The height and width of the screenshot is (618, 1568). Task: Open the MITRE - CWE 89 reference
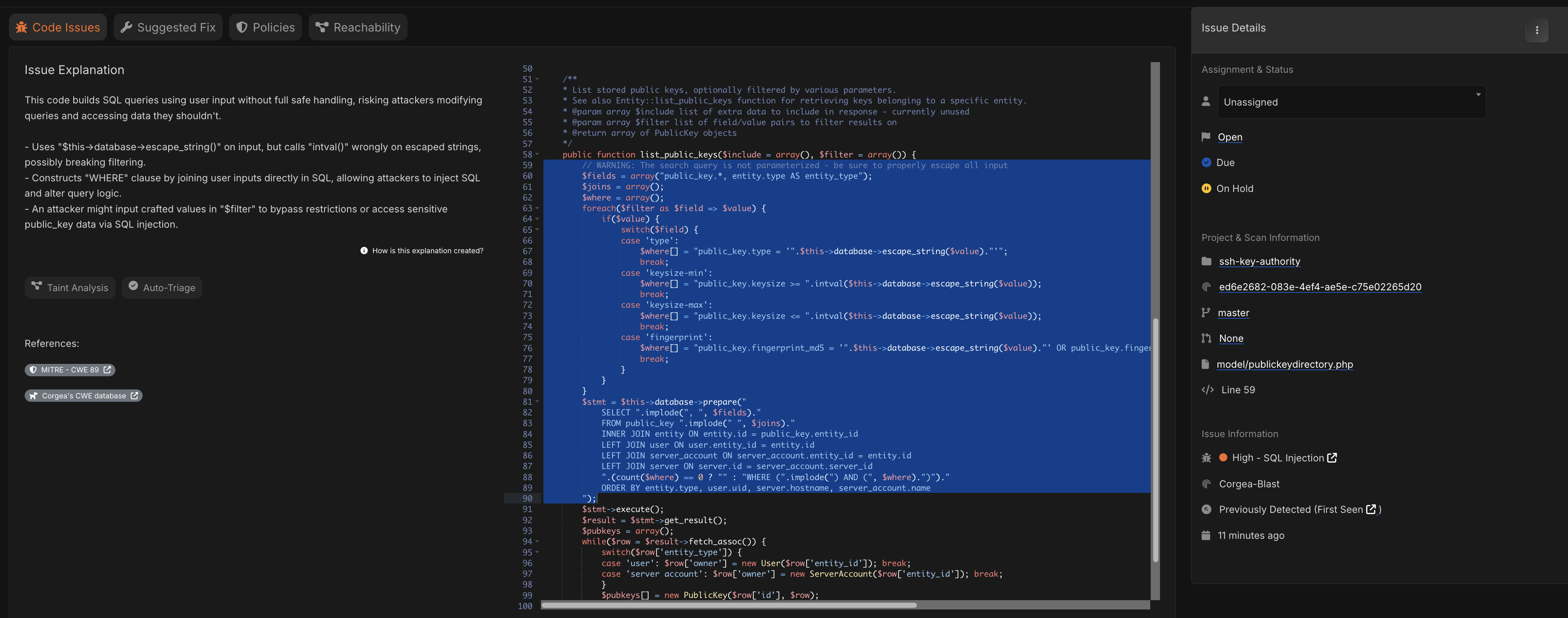pos(70,370)
